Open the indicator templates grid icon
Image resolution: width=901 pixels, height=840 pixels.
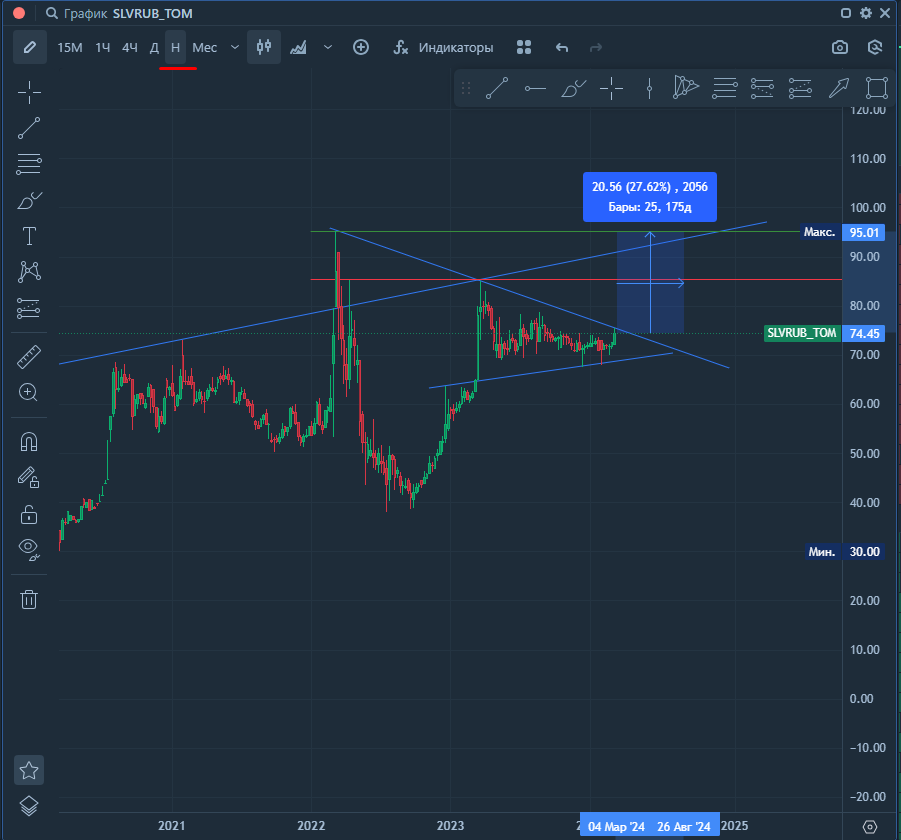pyautogui.click(x=523, y=47)
